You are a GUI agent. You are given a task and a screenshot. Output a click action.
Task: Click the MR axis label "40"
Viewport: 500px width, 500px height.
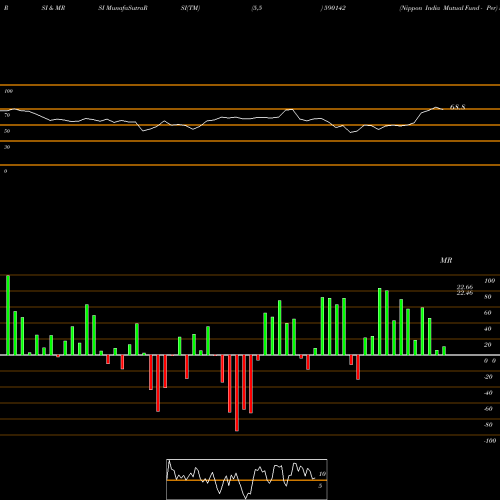click(488, 329)
